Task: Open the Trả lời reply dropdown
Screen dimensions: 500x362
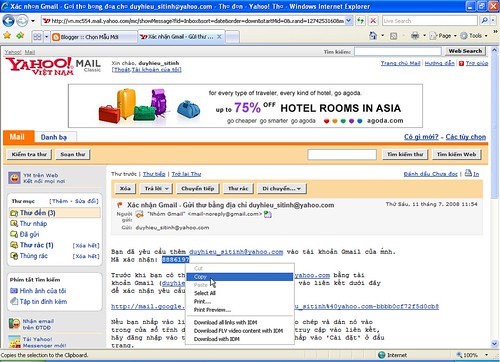Action: pos(157,189)
